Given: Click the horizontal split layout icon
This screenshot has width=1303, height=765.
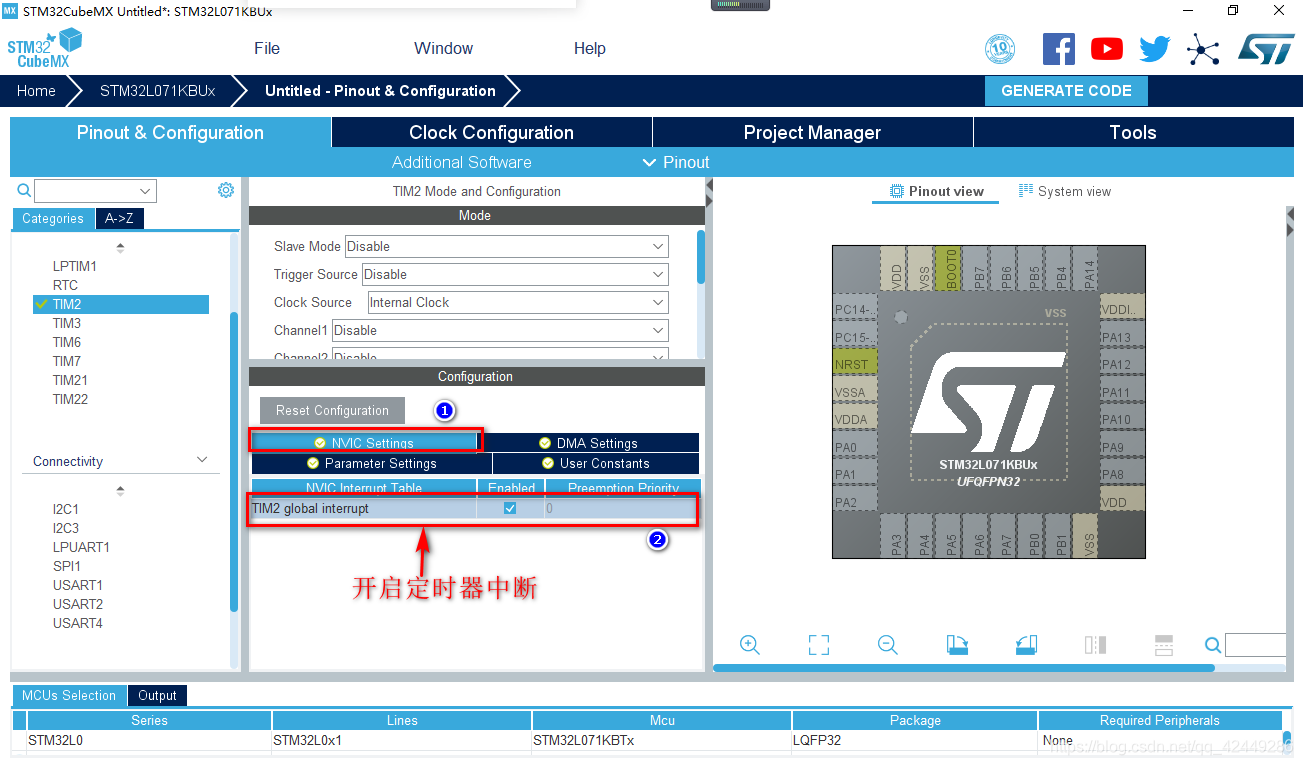Looking at the screenshot, I should pyautogui.click(x=1163, y=645).
